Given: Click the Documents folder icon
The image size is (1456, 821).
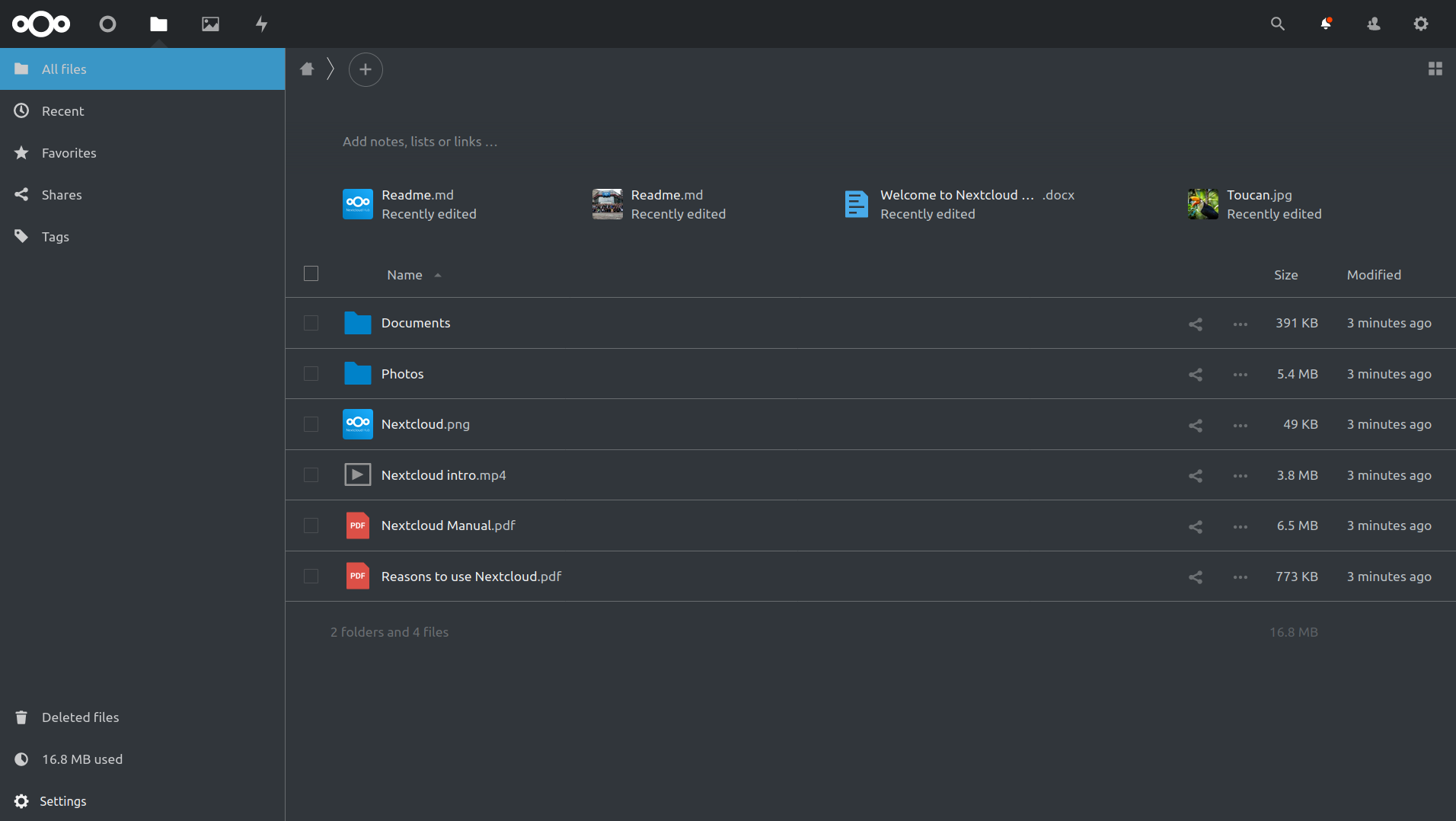Looking at the screenshot, I should pos(357,323).
